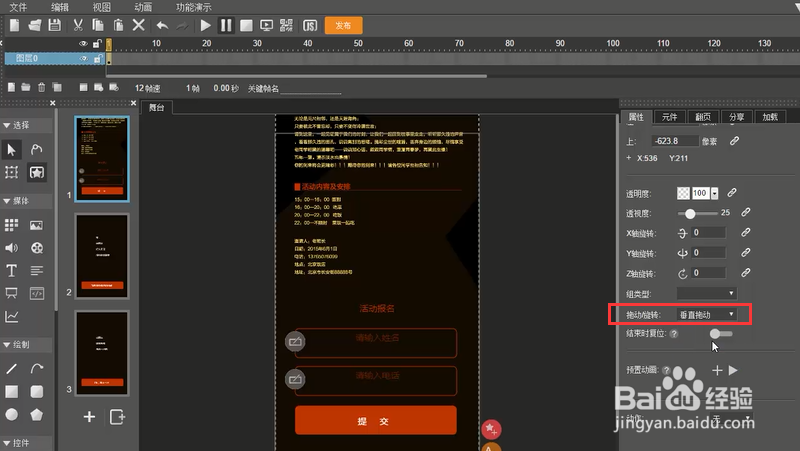
Task: Copy the selected element
Action: [x=97, y=25]
